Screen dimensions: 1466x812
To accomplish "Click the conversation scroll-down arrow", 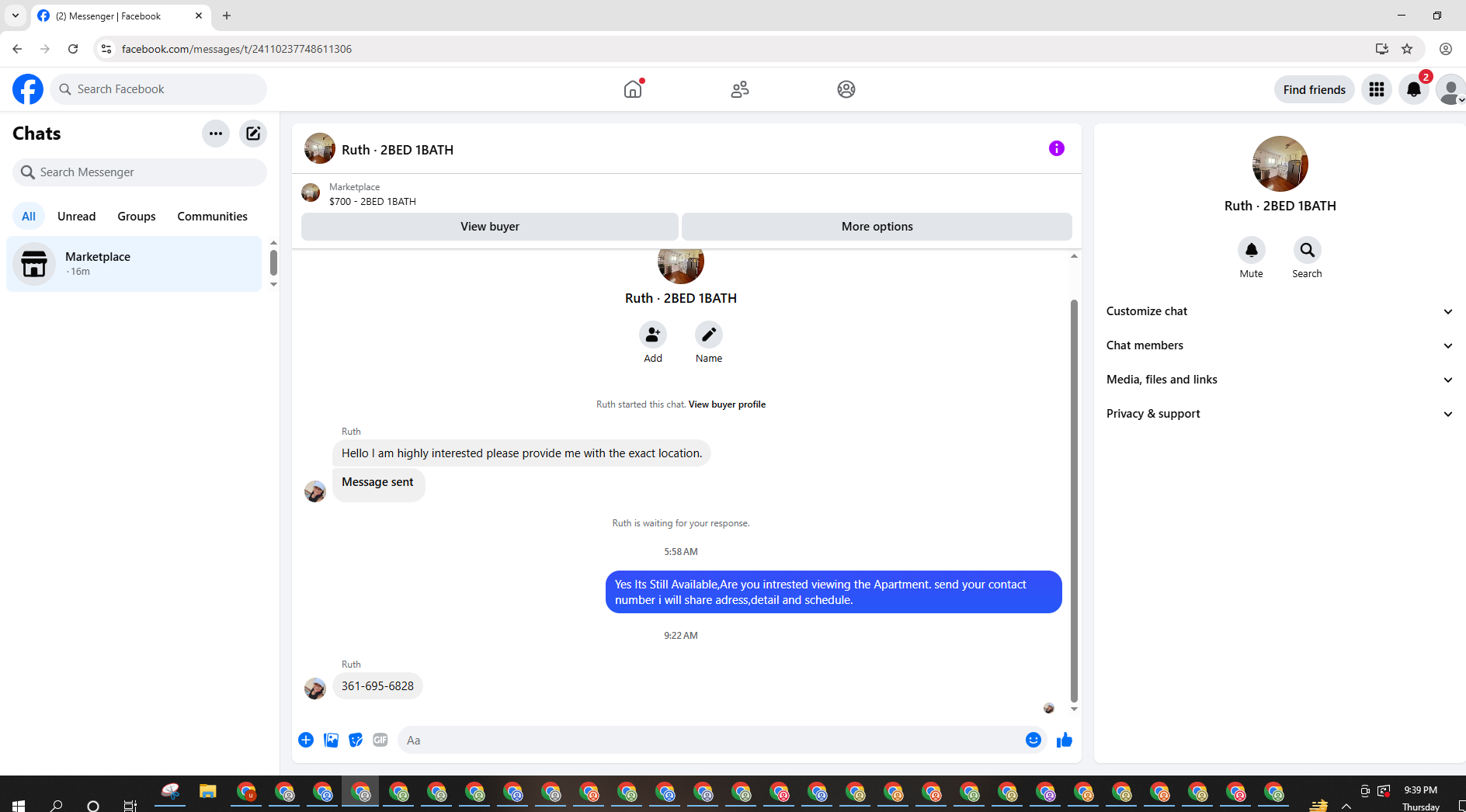I will pos(1074,709).
